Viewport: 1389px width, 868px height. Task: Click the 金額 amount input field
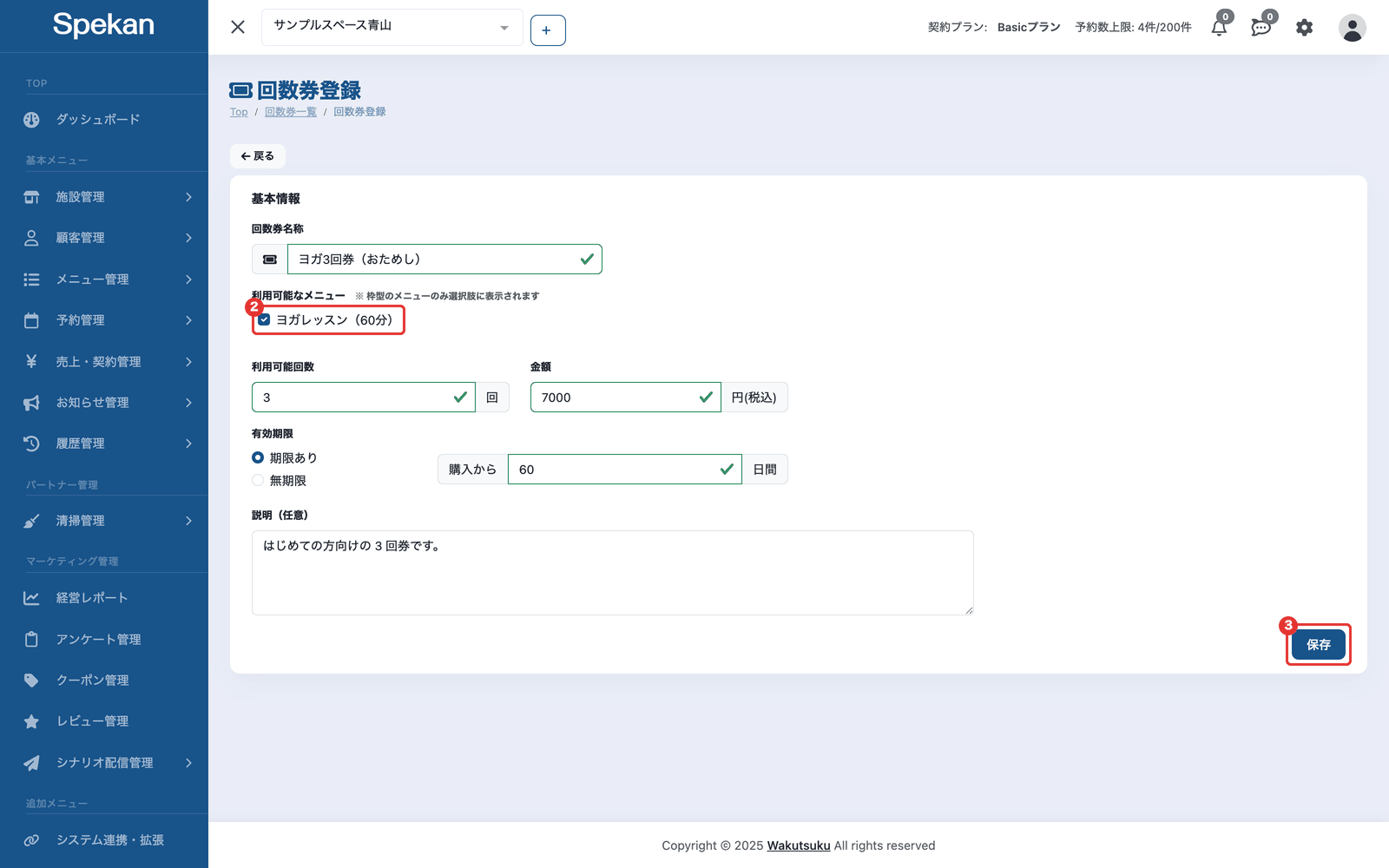626,398
